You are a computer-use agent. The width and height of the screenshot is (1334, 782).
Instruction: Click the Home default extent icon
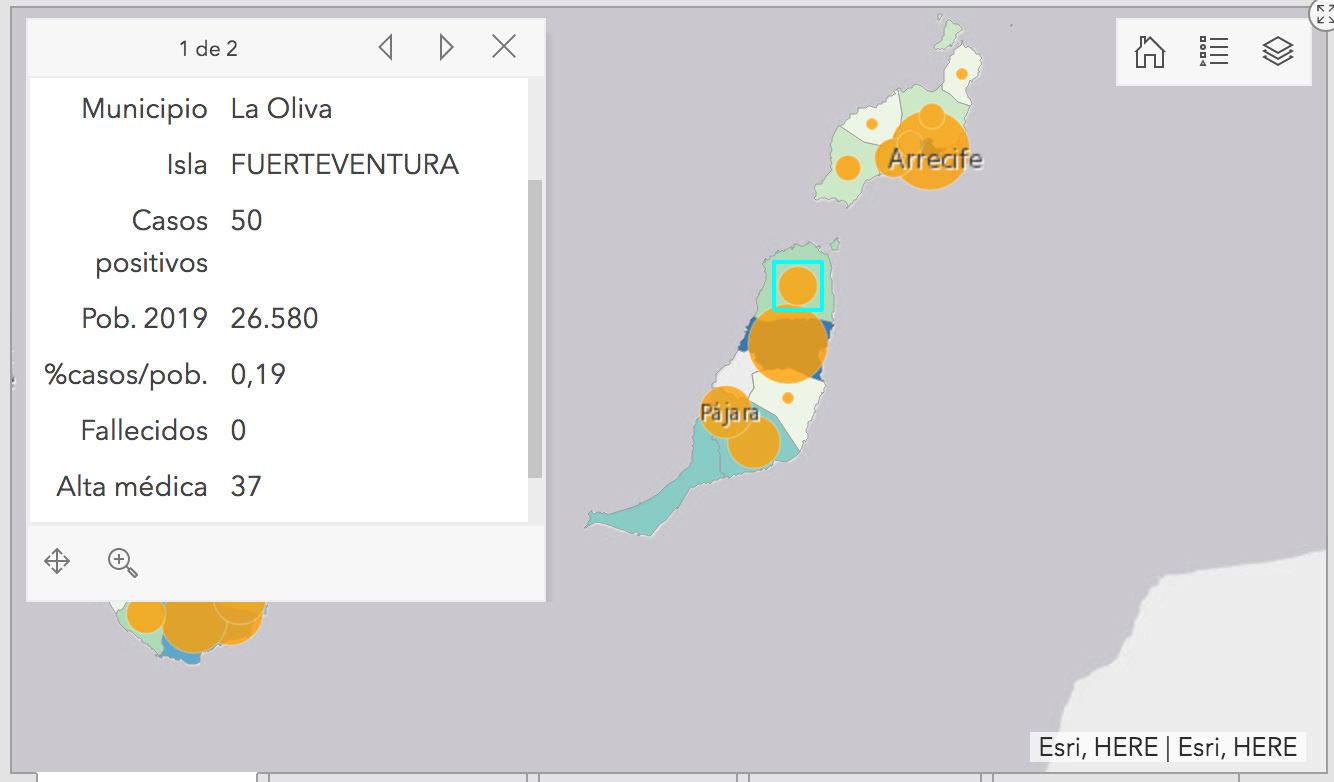(1150, 51)
